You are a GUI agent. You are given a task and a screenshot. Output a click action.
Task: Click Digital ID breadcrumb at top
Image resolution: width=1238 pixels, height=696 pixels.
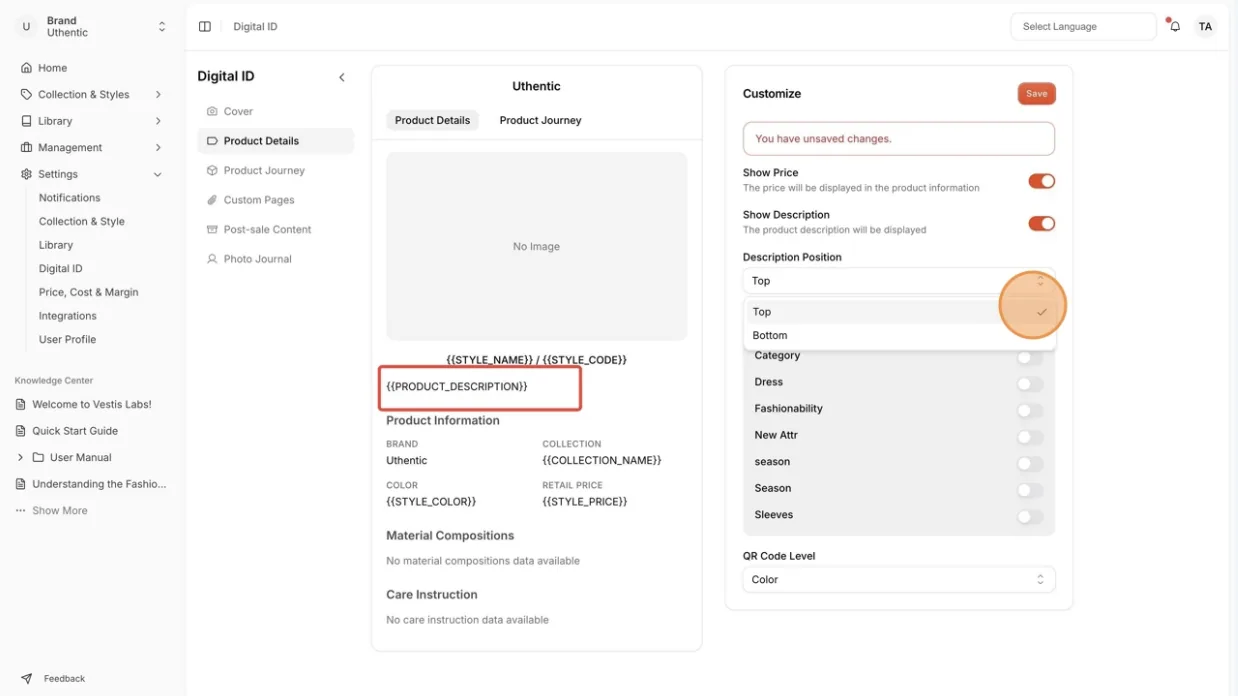[x=255, y=27]
